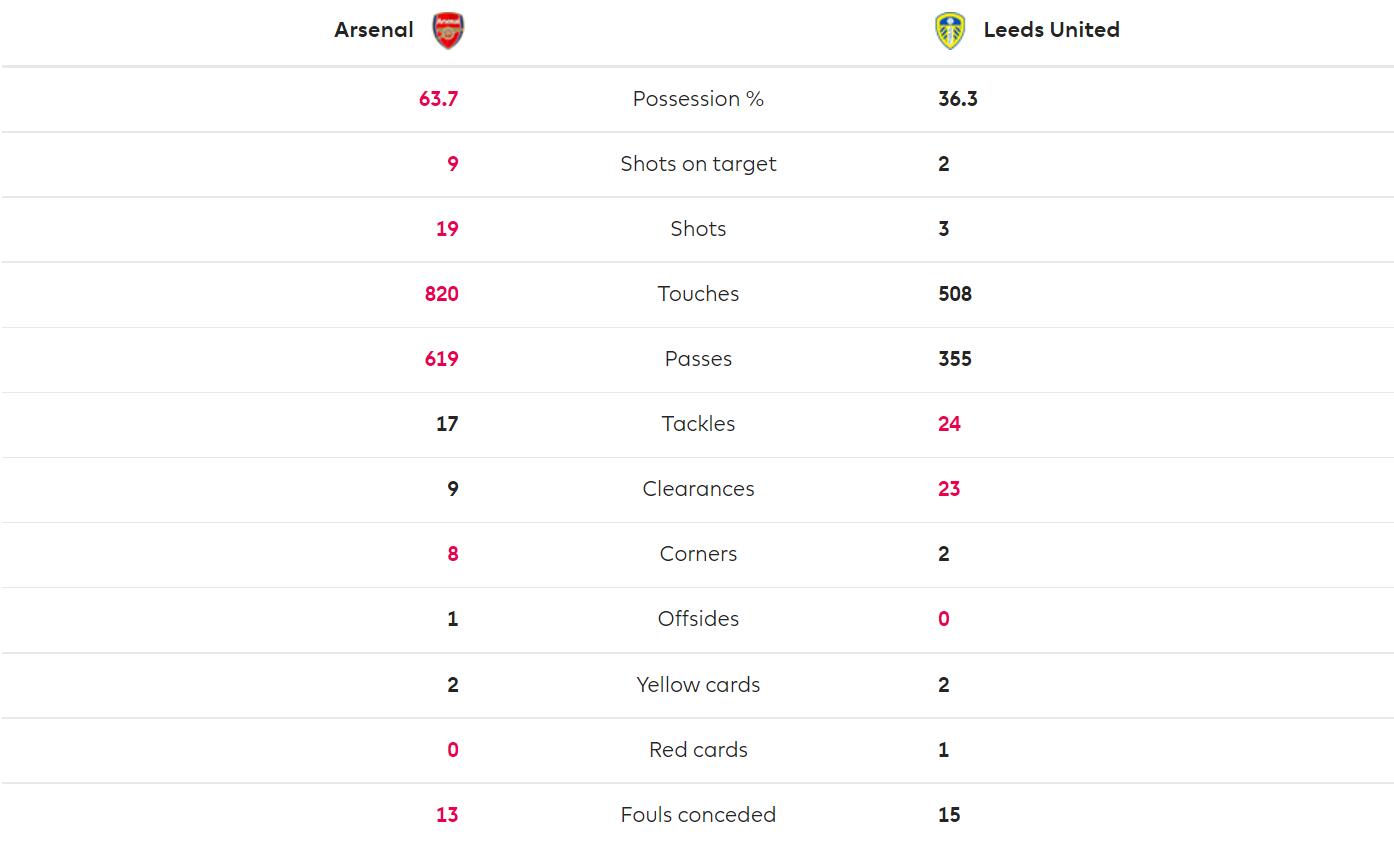Click the Leeds United club crest icon
Viewport: 1394px width, 845px height.
click(x=950, y=30)
